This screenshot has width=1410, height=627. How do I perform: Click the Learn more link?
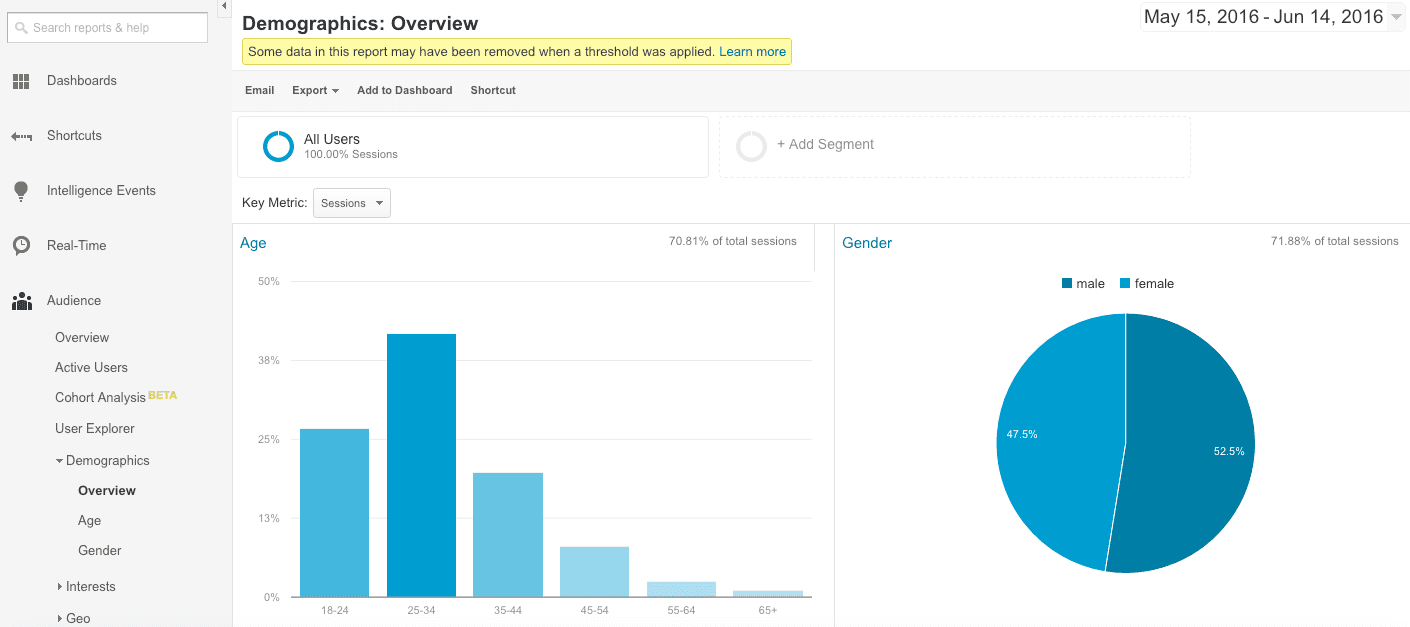pos(752,51)
